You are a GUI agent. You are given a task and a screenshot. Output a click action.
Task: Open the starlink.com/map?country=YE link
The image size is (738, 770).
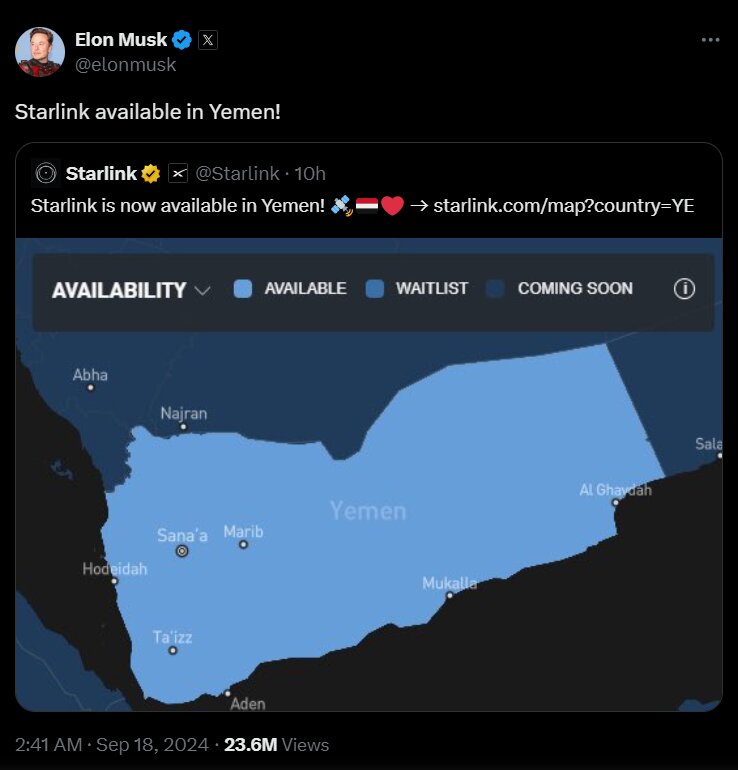pyautogui.click(x=563, y=206)
